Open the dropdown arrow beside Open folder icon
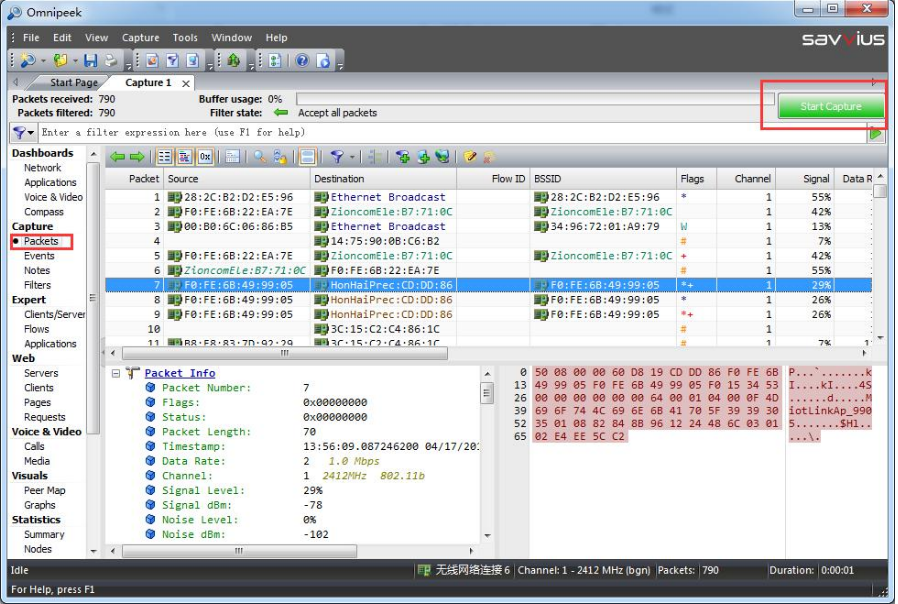 [75, 61]
